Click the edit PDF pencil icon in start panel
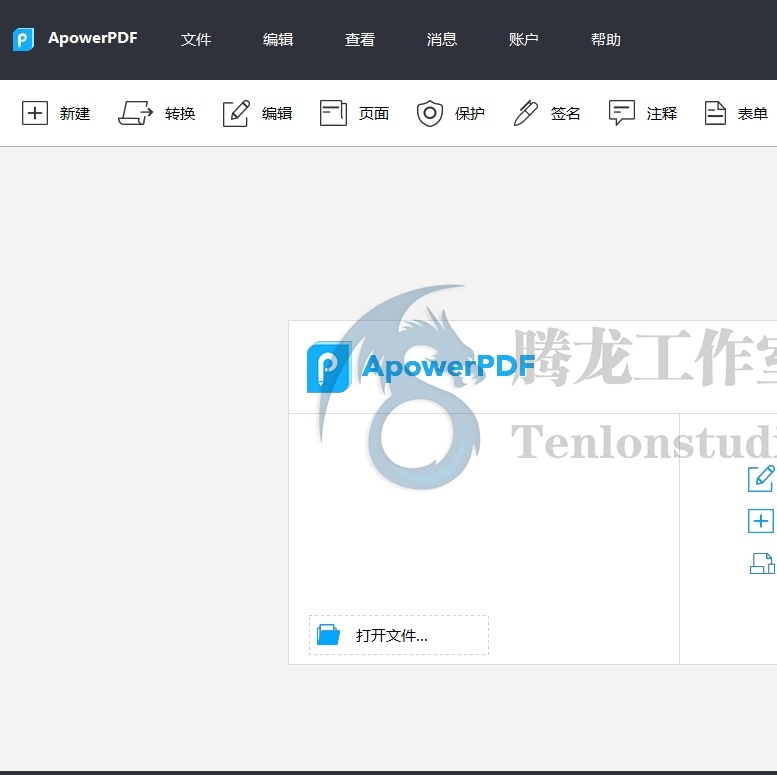The height and width of the screenshot is (775, 777). (x=761, y=479)
